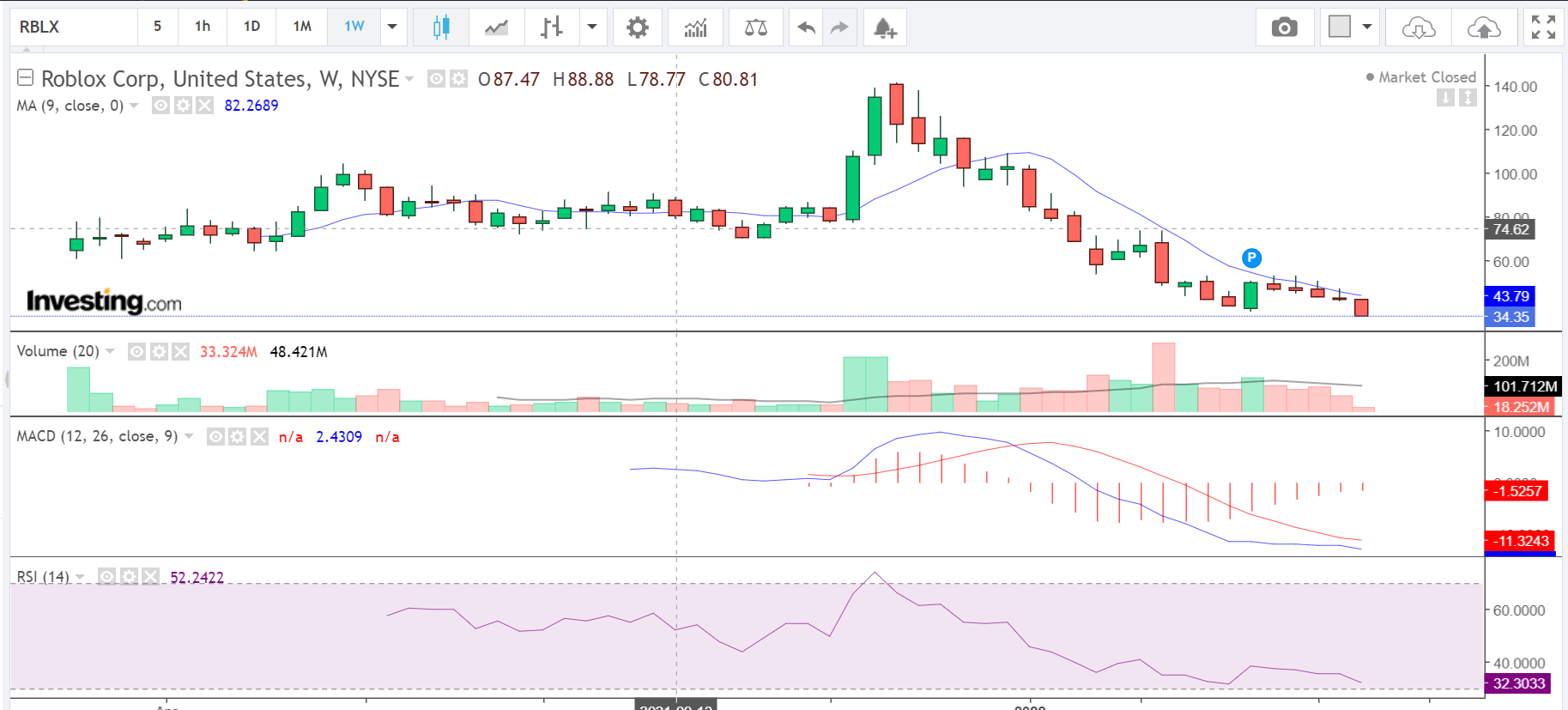Screen dimensions: 1568x710
Task: Undo the last chart action
Action: pyautogui.click(x=806, y=27)
